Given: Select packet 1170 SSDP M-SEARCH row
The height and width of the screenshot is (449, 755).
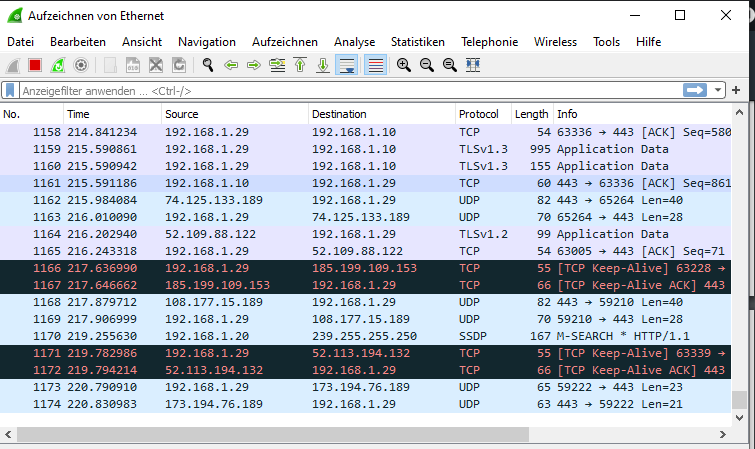Looking at the screenshot, I should tap(365, 336).
